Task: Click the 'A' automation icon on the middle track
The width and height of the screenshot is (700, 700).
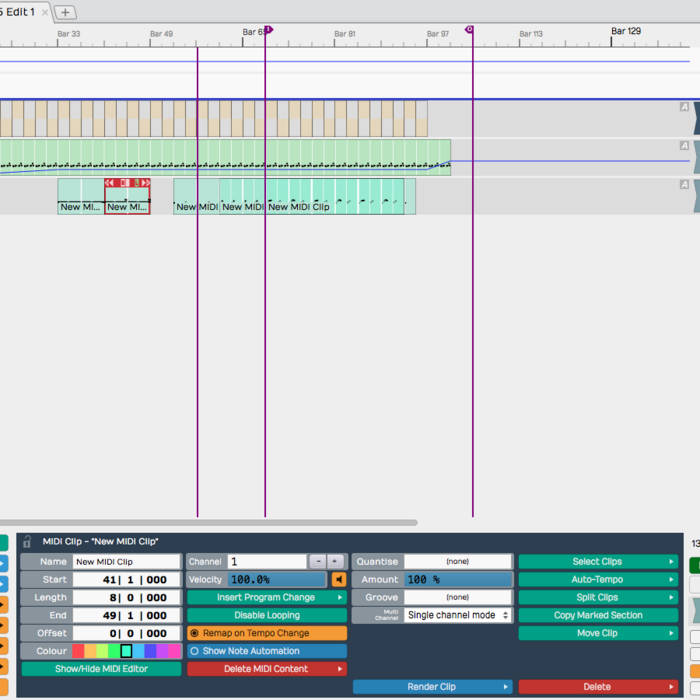Action: tap(684, 146)
